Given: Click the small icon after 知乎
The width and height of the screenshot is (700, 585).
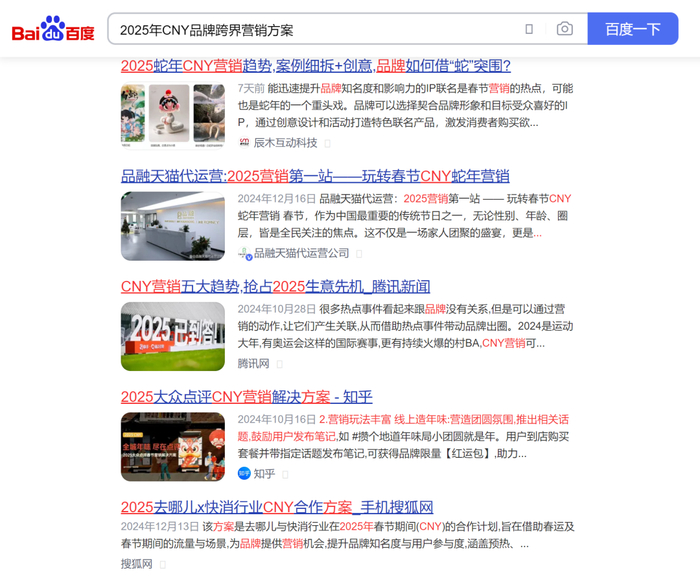Looking at the screenshot, I should (285, 474).
